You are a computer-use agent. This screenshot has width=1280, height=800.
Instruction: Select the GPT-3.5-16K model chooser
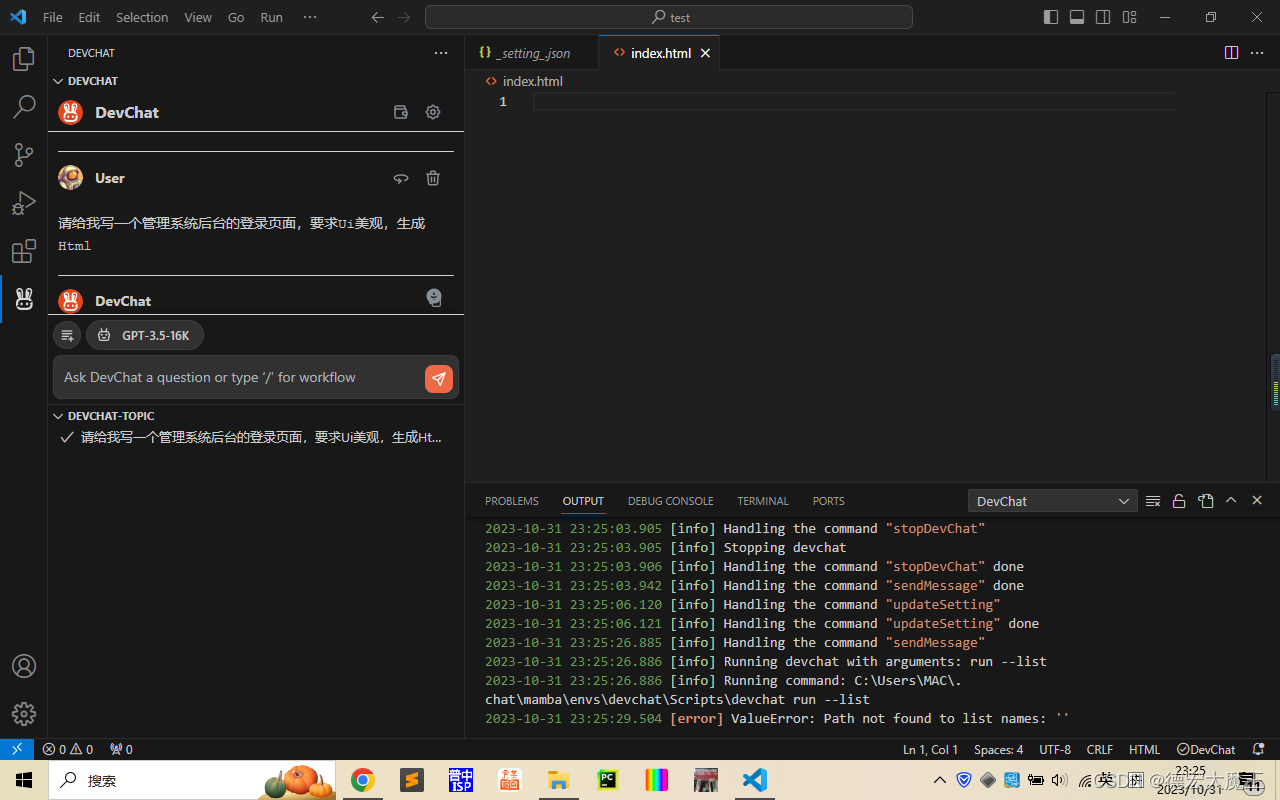pyautogui.click(x=145, y=335)
